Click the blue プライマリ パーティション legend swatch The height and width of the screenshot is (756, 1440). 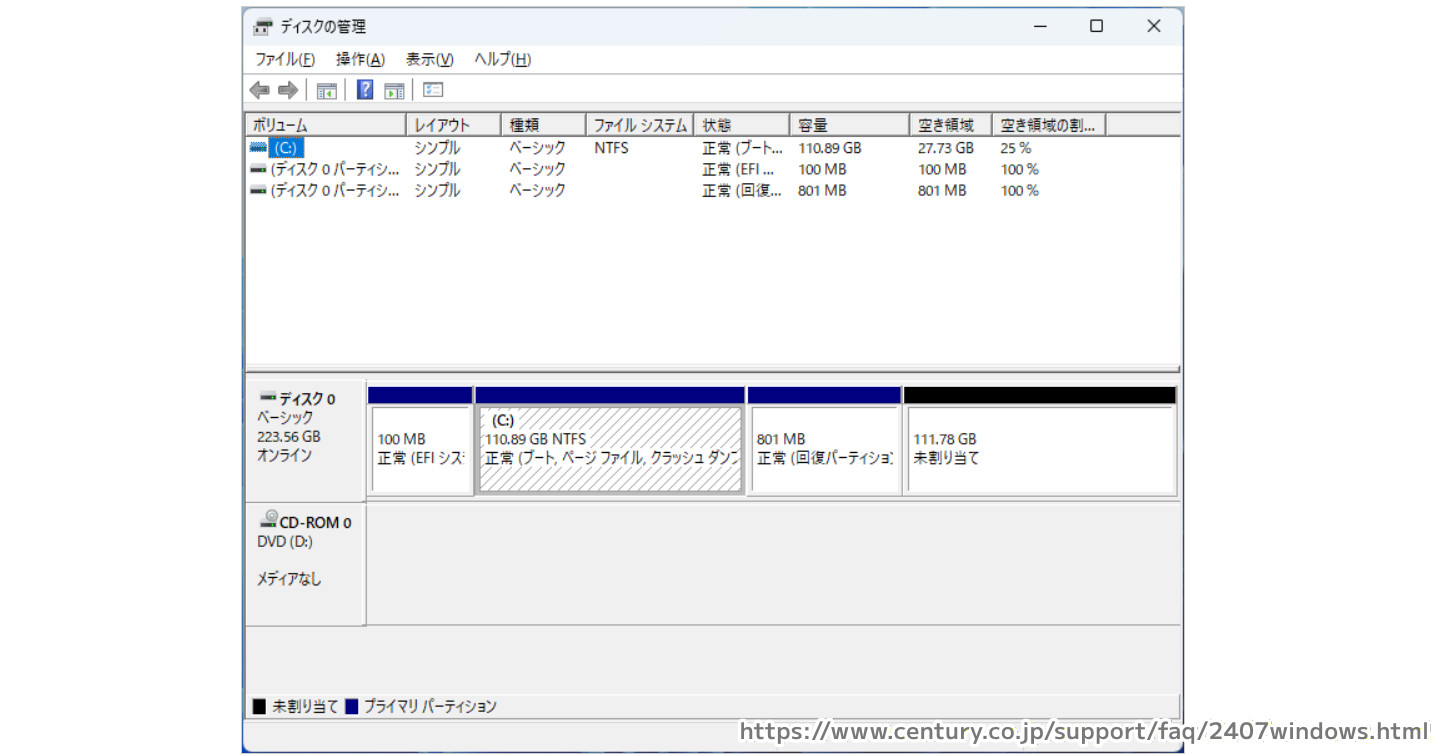(x=351, y=707)
